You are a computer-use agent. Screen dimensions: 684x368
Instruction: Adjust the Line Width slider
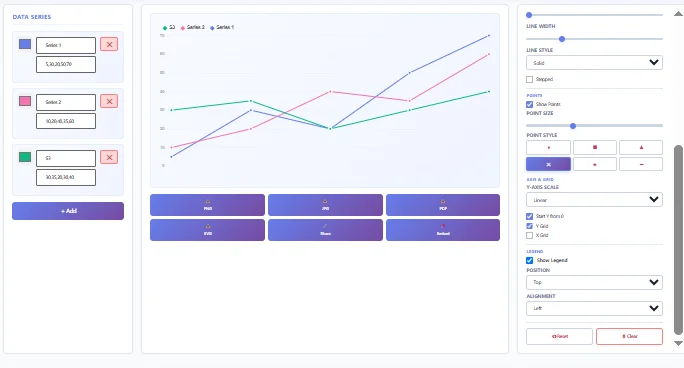tap(595, 39)
